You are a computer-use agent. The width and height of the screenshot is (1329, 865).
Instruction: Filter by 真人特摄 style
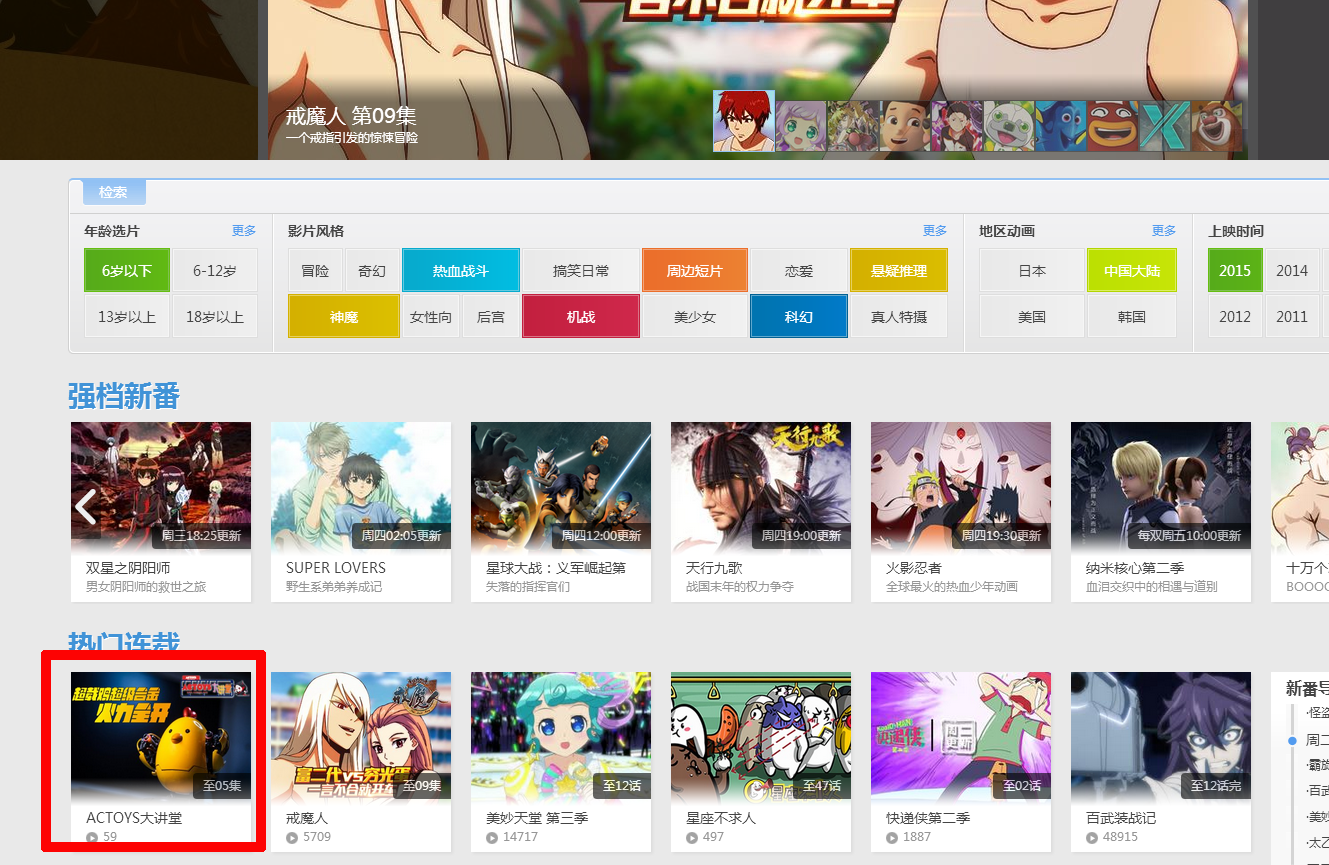[x=899, y=316]
